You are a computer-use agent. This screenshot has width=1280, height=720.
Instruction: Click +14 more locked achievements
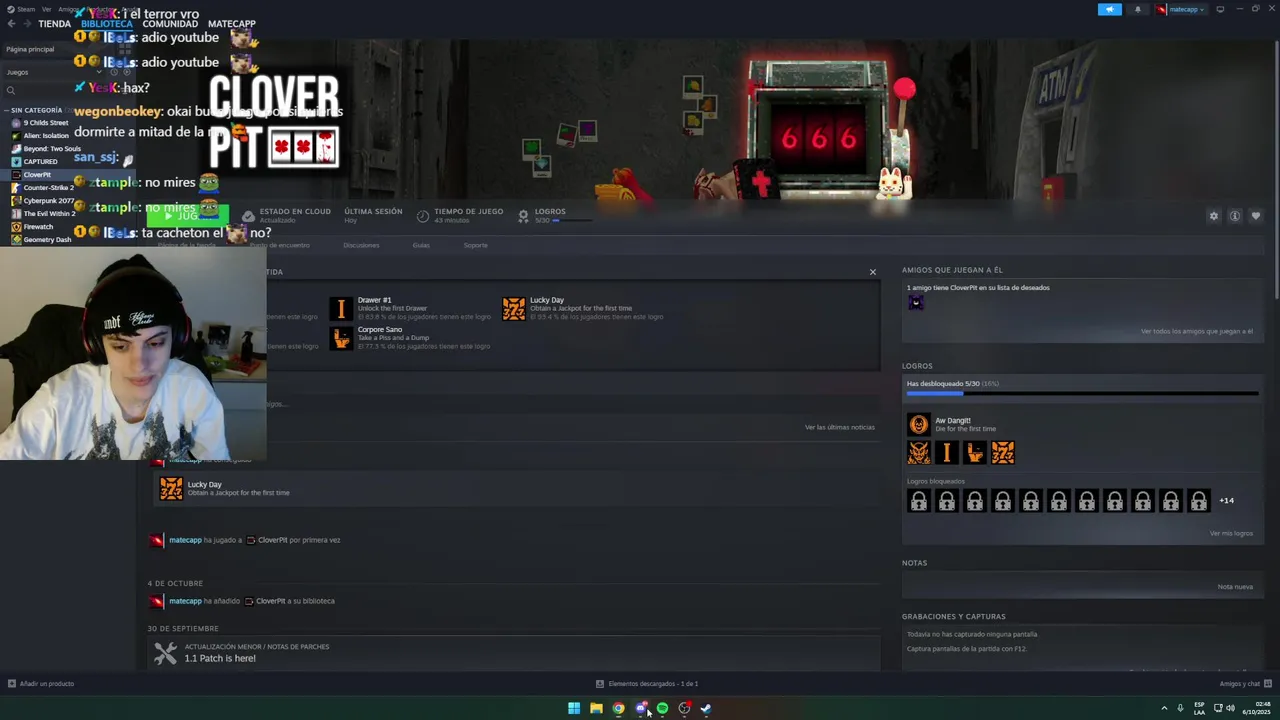click(x=1226, y=501)
